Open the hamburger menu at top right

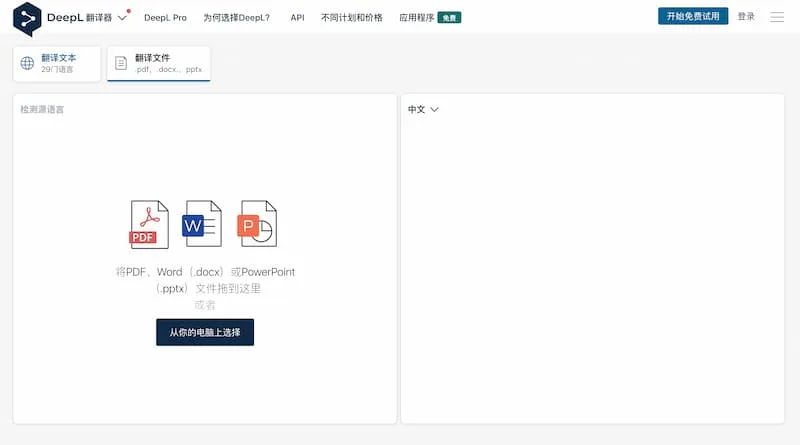click(x=777, y=17)
